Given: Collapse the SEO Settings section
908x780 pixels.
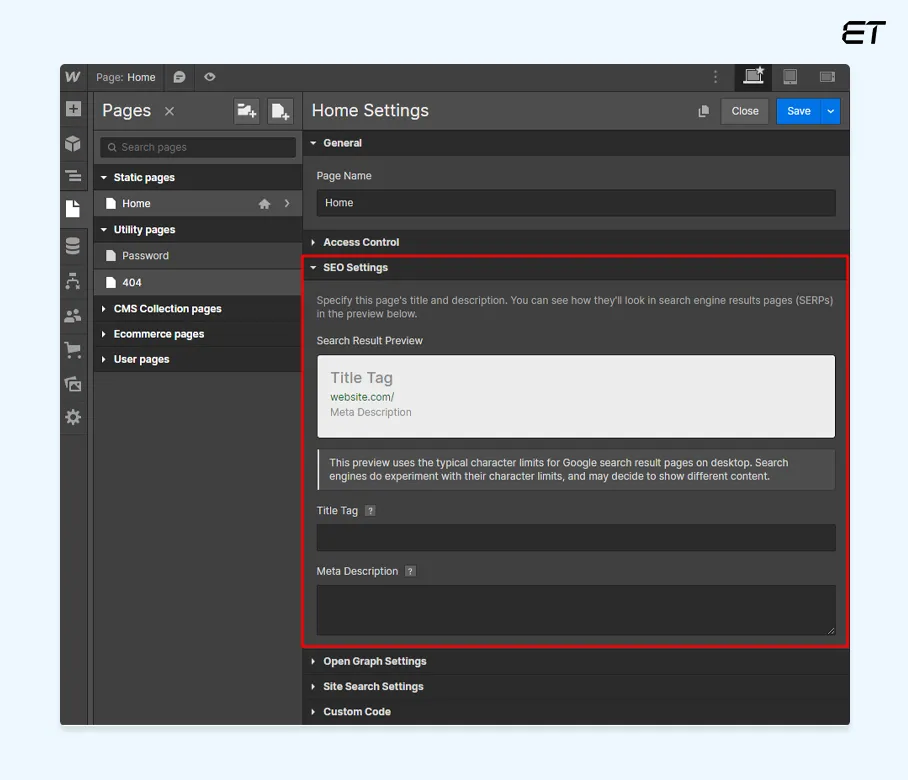Looking at the screenshot, I should [576, 268].
